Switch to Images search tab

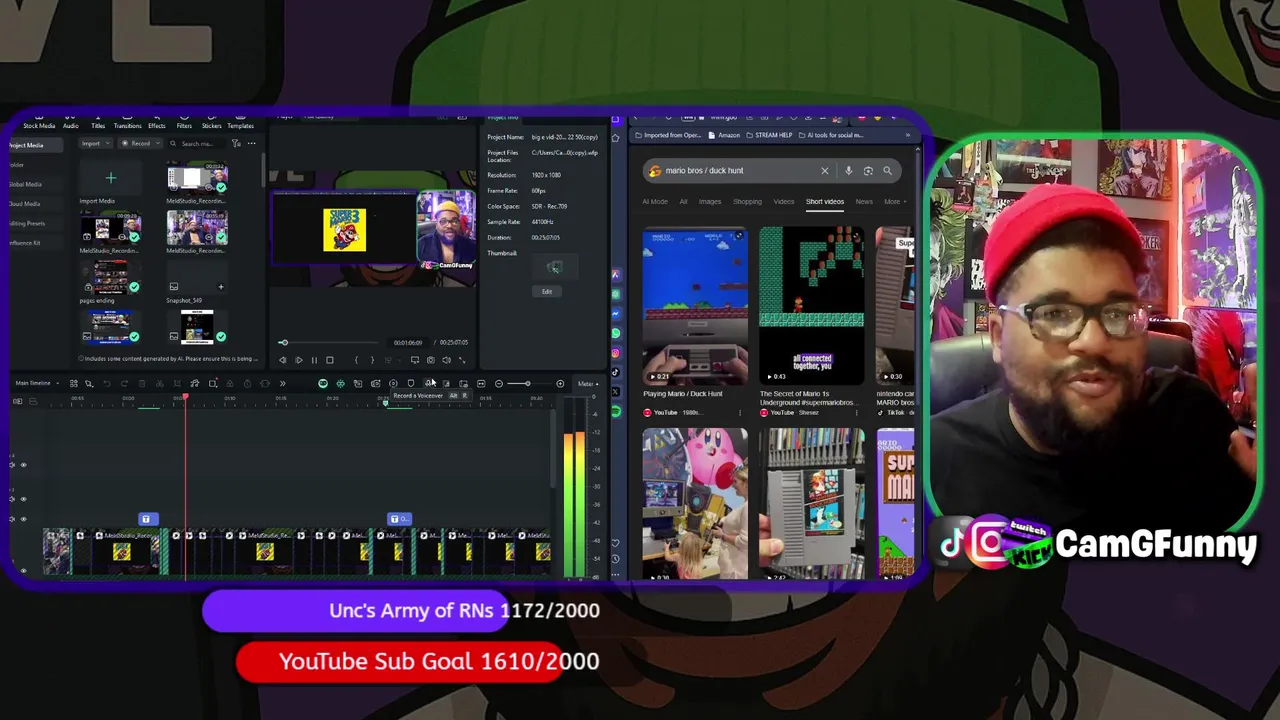click(x=710, y=202)
